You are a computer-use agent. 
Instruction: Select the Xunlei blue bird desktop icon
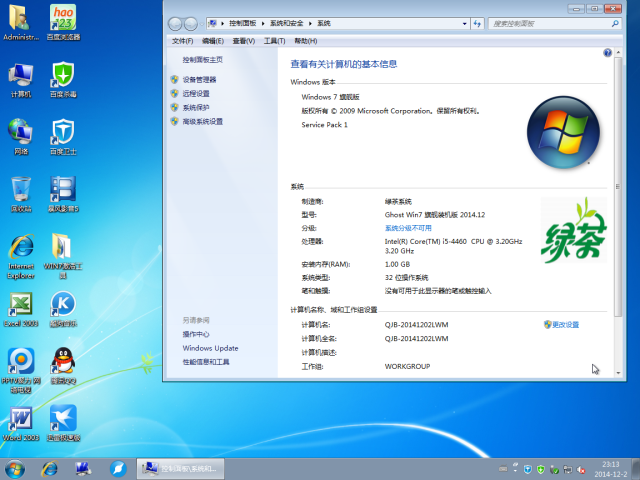click(63, 424)
